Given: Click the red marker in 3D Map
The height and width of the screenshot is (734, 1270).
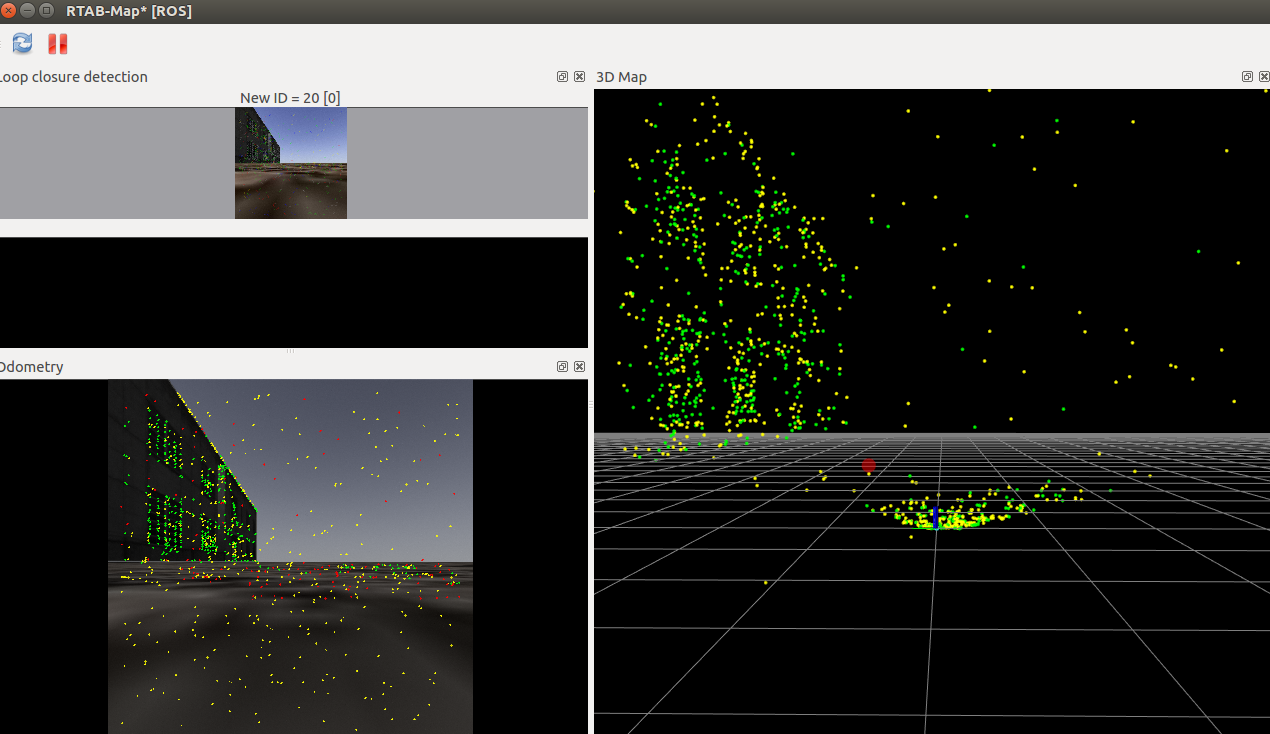Looking at the screenshot, I should pos(869,465).
